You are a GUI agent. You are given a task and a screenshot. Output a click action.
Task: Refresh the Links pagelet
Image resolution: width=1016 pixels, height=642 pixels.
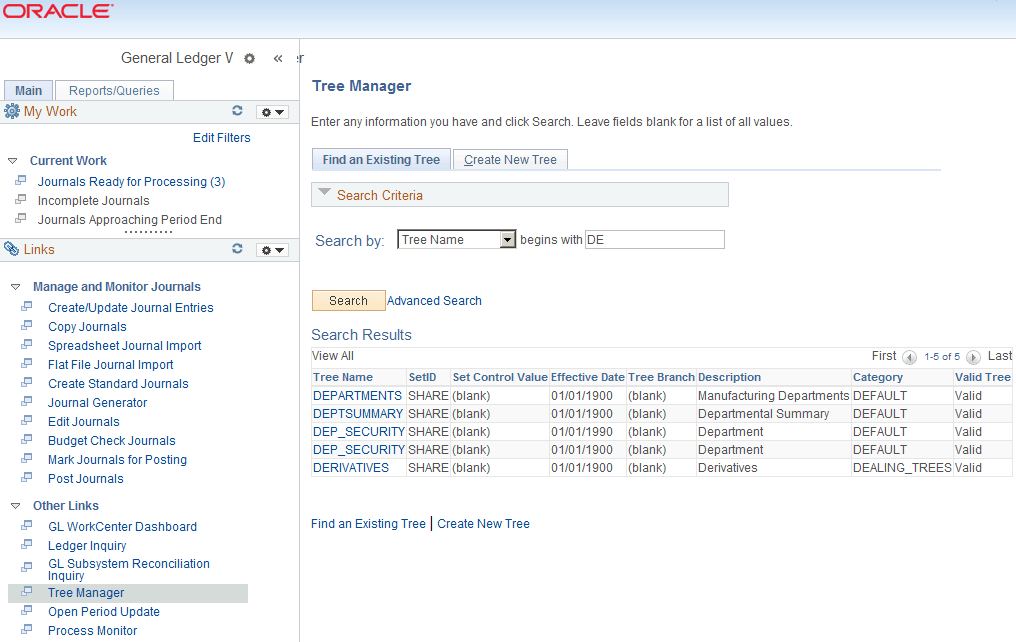[x=237, y=249]
